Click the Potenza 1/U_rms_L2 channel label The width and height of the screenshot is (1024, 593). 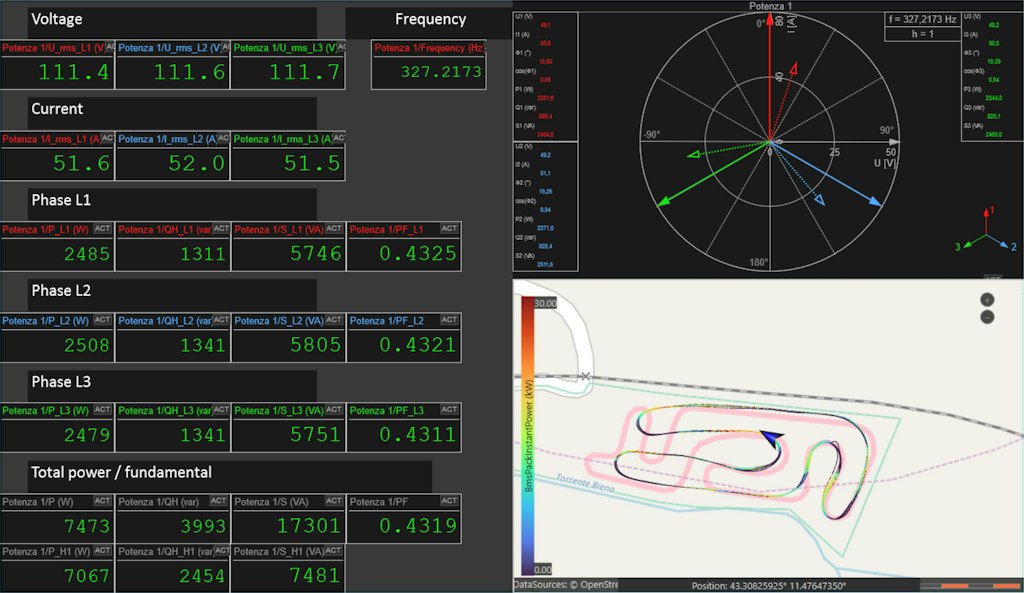[171, 48]
